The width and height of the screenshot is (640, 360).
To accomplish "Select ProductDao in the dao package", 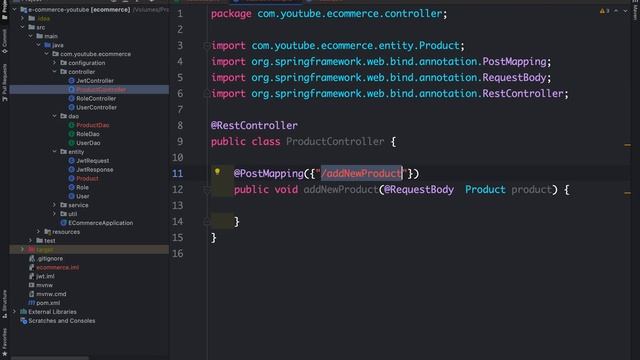I will [93, 125].
